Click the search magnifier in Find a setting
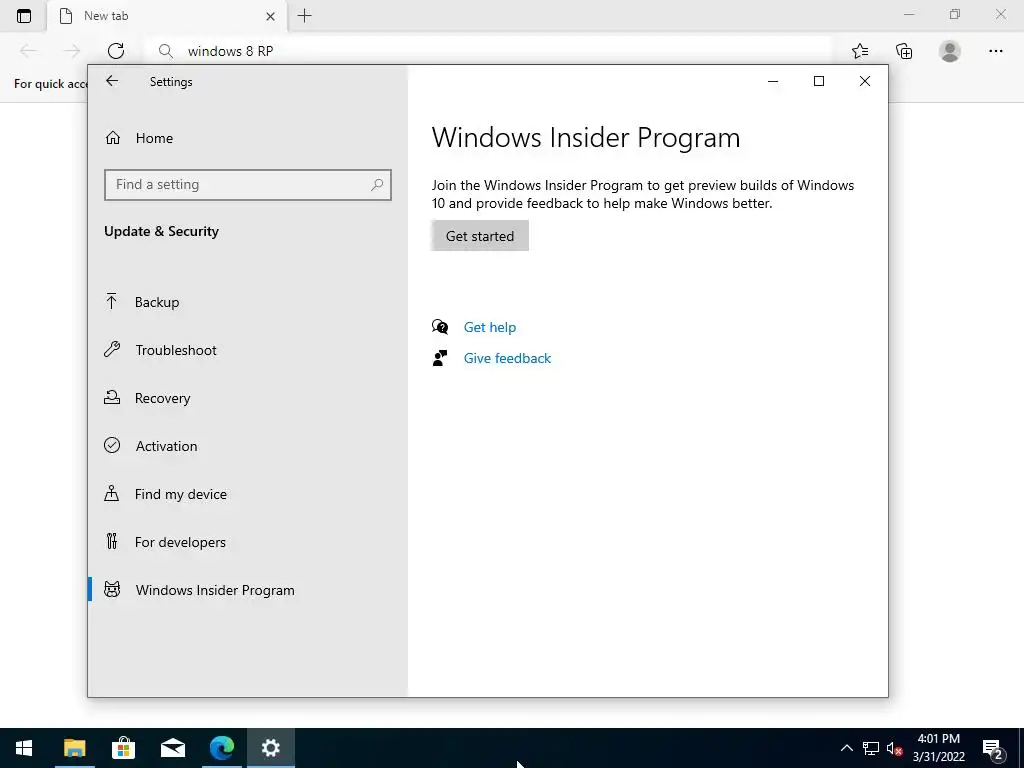This screenshot has height=768, width=1024. 377,185
